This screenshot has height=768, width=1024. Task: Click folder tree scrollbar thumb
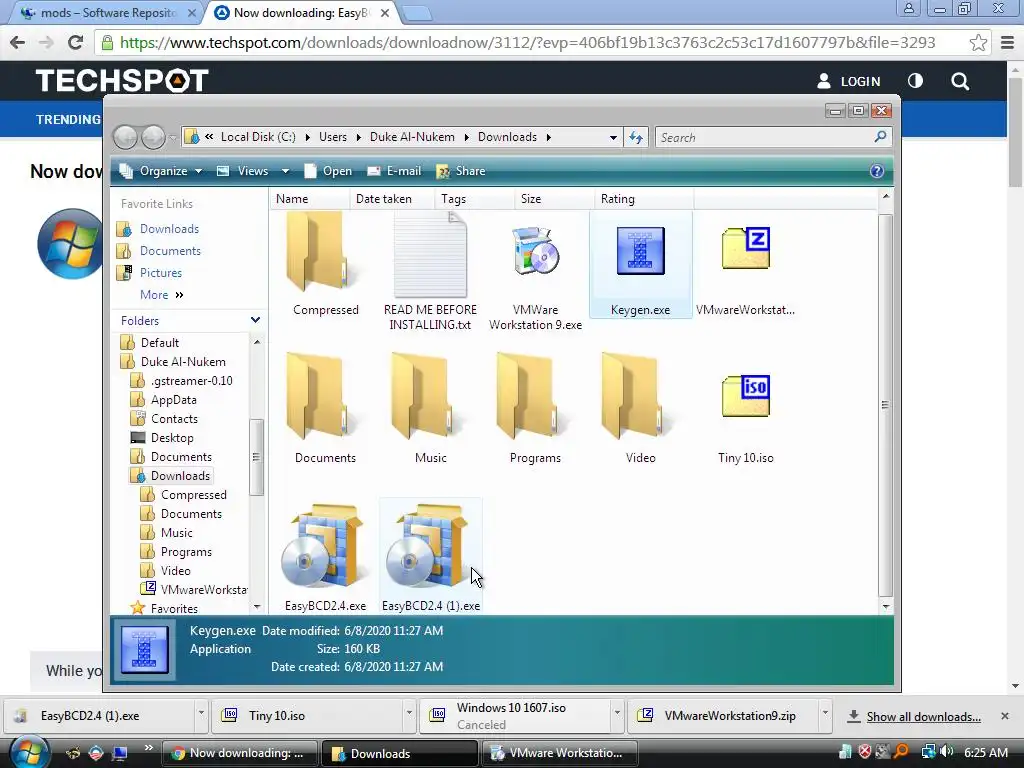click(x=256, y=457)
